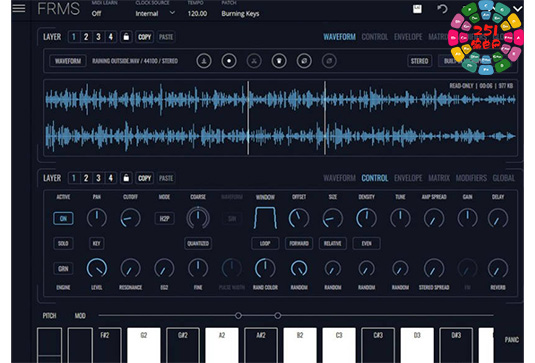Click PASTE in lower Layer row
This screenshot has height=363, width=535.
coord(166,178)
